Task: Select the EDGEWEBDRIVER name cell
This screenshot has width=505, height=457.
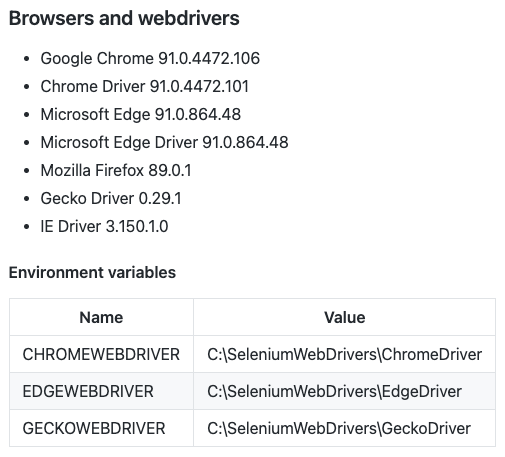Action: (101, 391)
